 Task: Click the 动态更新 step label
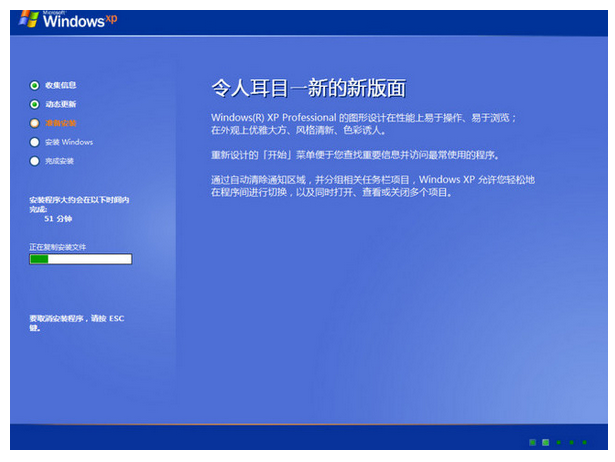[x=60, y=104]
